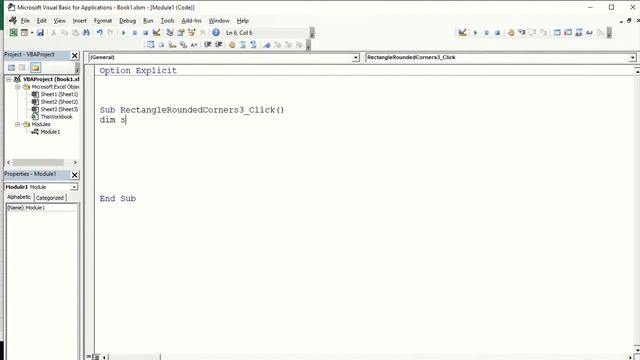640x360 pixels.
Task: Open the Watch Window icon
Action: pyautogui.click(x=578, y=33)
